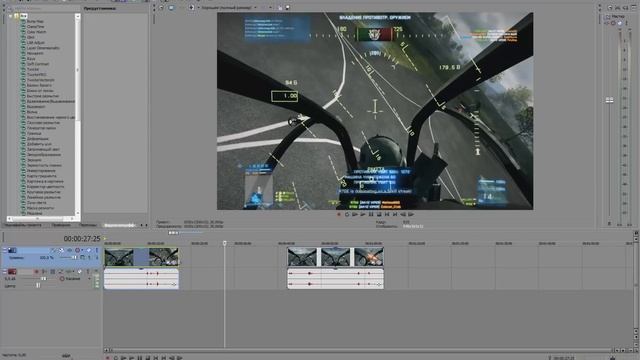This screenshot has height=360, width=640.
Task: Select Newsprint effect in the list
Action: pyautogui.click(x=35, y=53)
